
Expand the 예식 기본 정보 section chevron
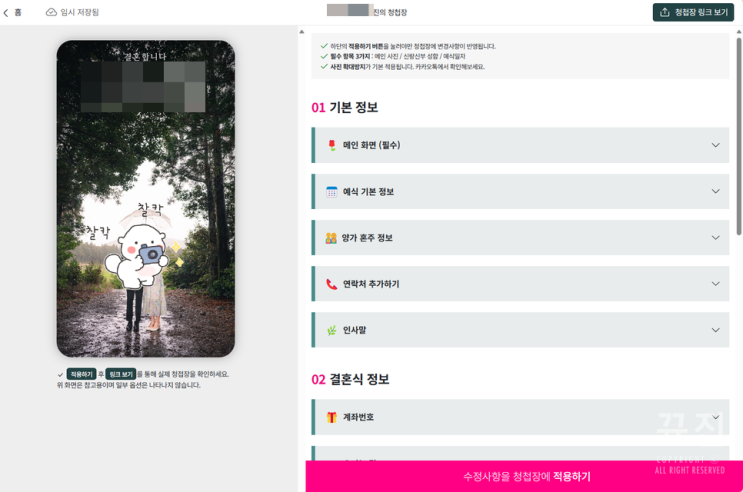click(x=716, y=191)
